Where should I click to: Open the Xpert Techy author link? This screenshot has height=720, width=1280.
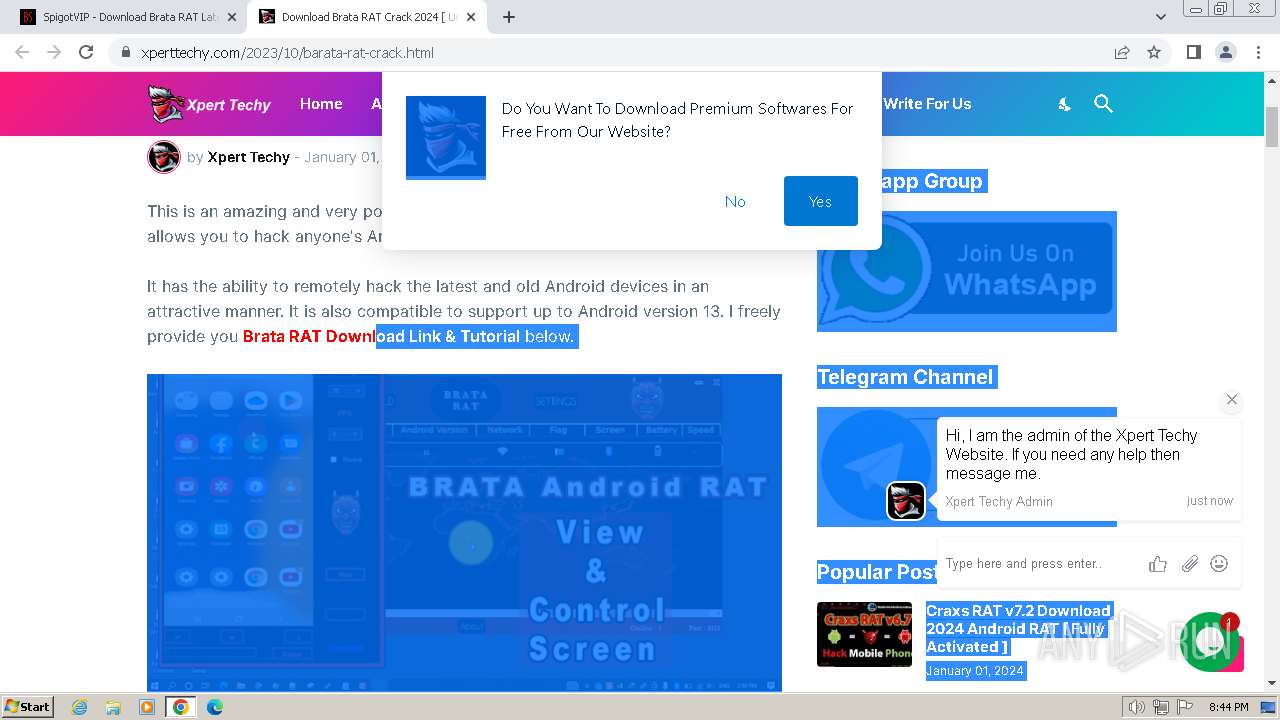pos(248,157)
